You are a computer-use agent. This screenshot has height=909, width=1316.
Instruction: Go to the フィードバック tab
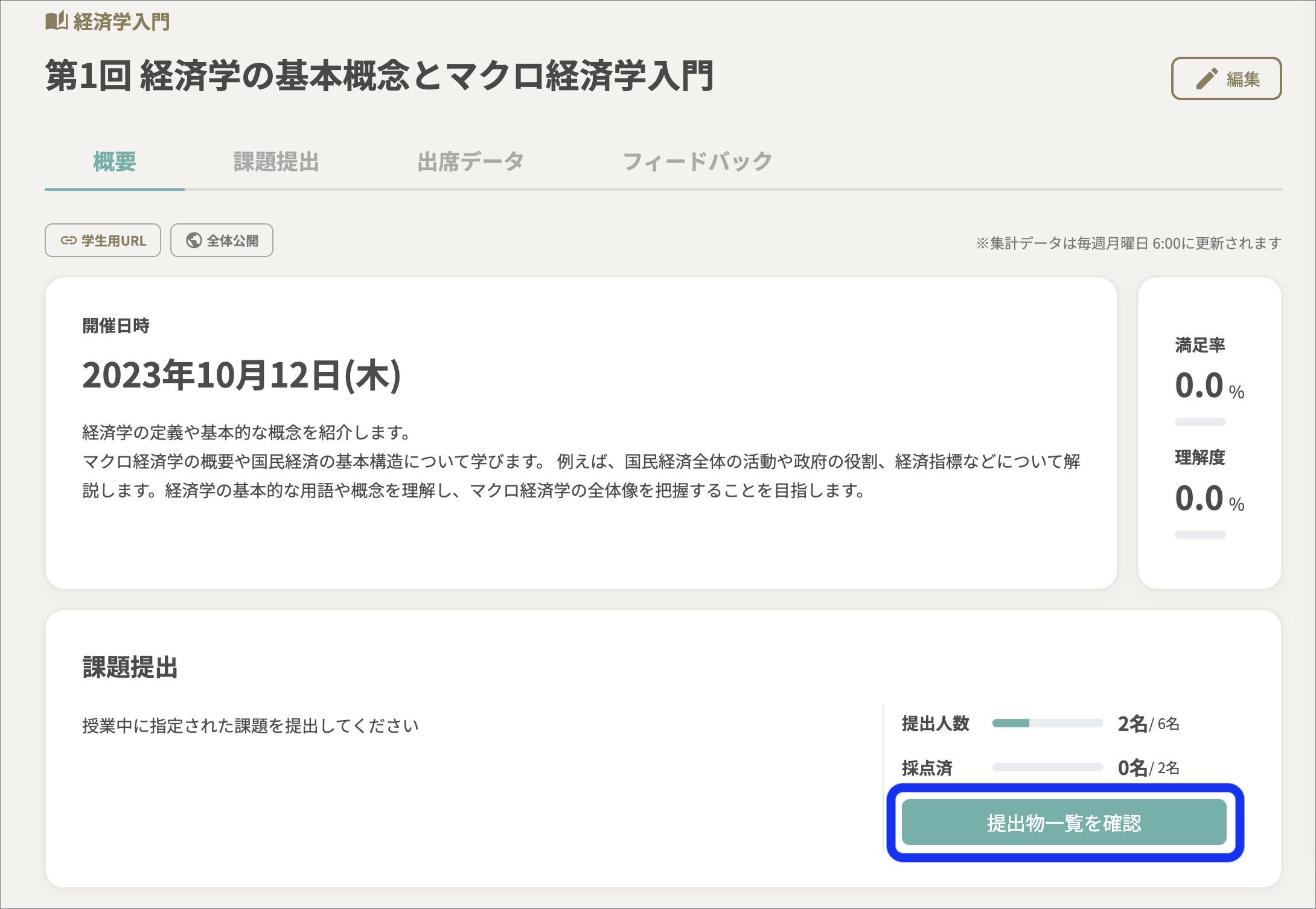(697, 162)
